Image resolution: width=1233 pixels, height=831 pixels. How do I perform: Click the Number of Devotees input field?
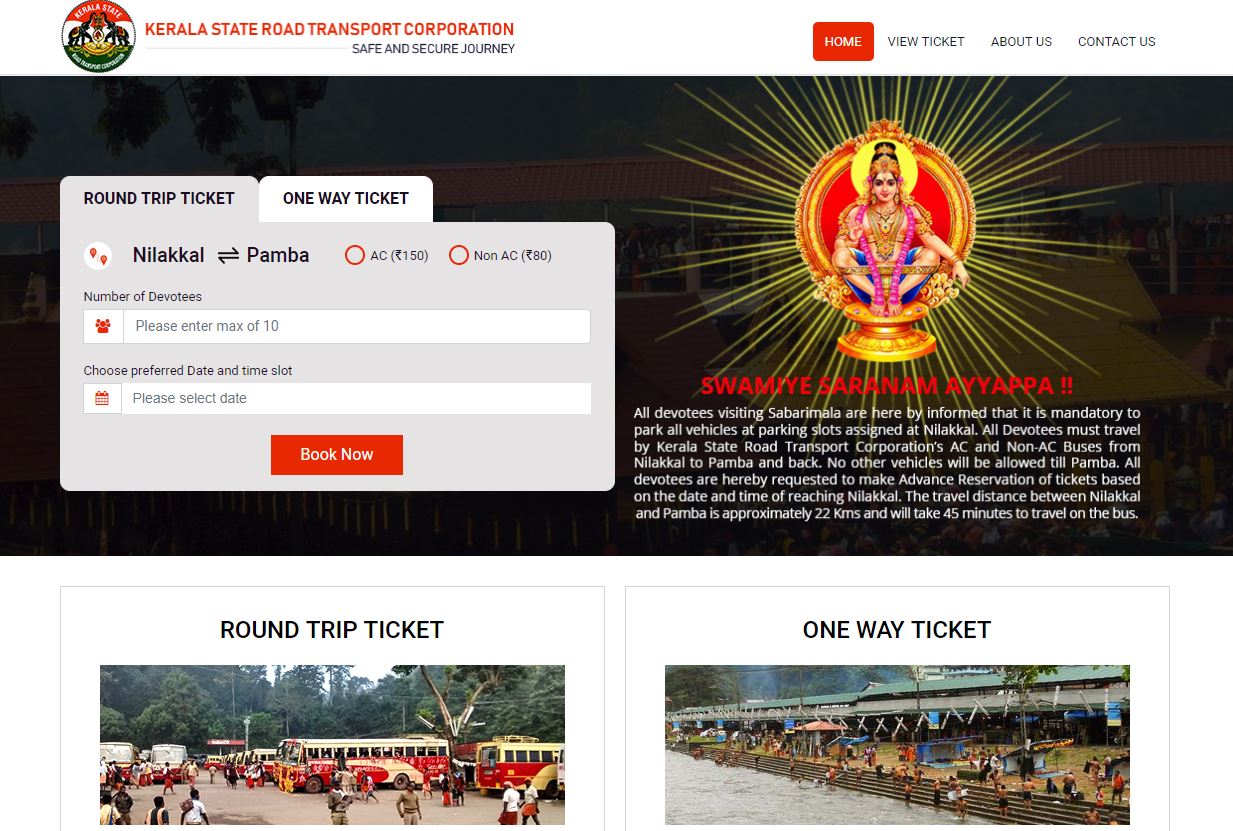356,326
